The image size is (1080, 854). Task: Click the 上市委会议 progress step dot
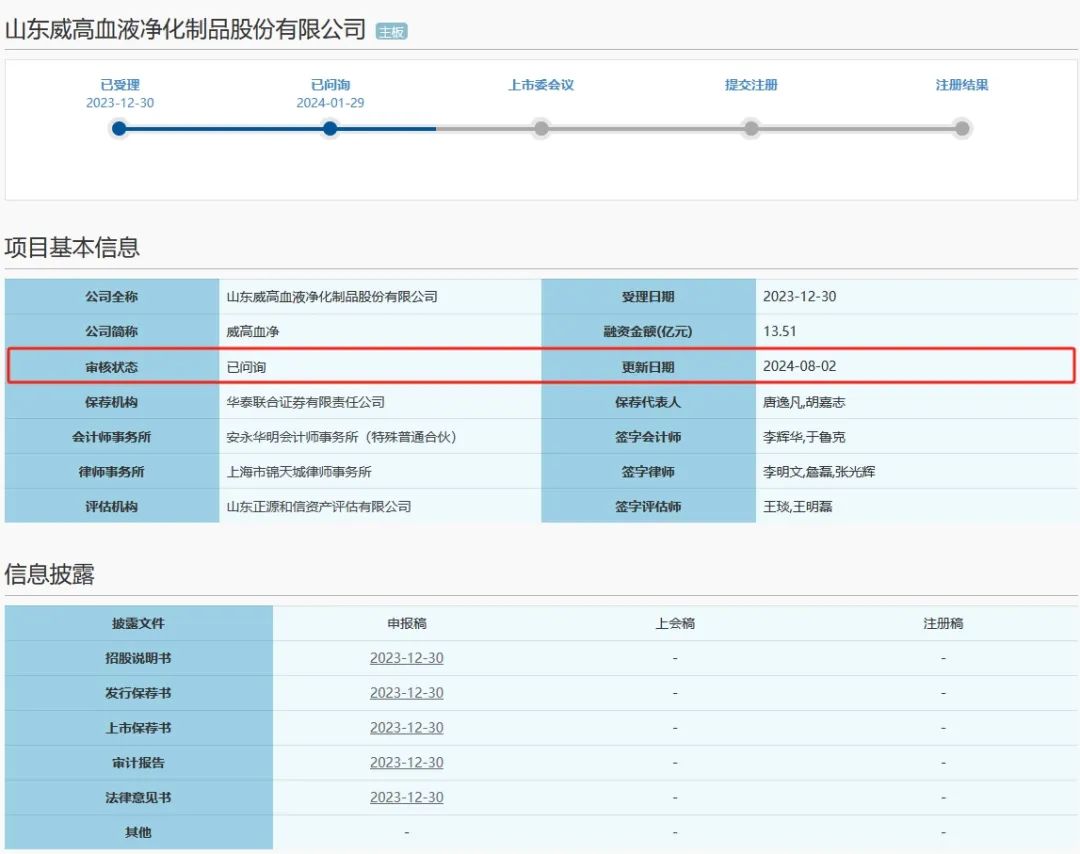coord(541,128)
